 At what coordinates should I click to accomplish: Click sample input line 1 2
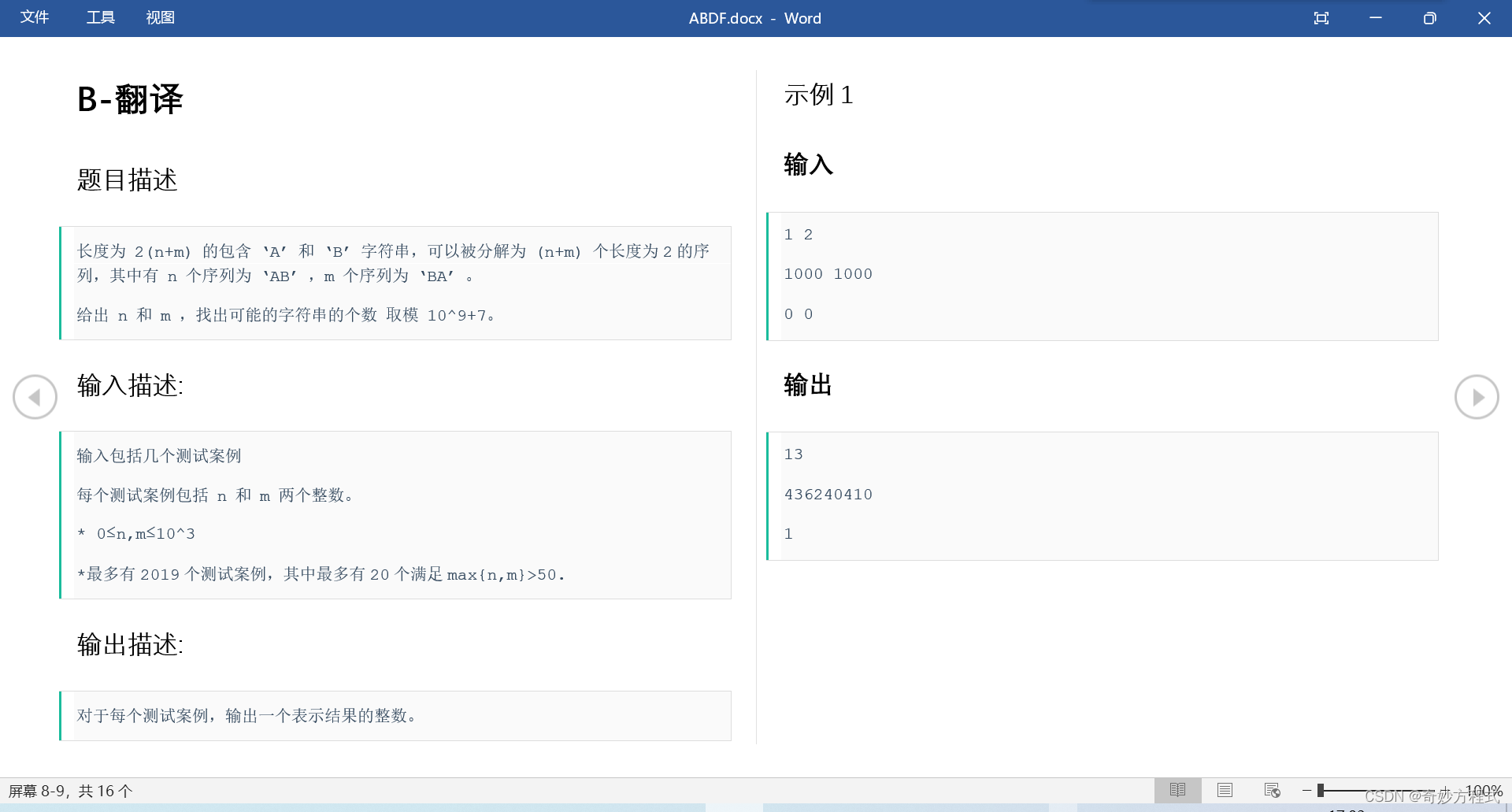(x=799, y=235)
